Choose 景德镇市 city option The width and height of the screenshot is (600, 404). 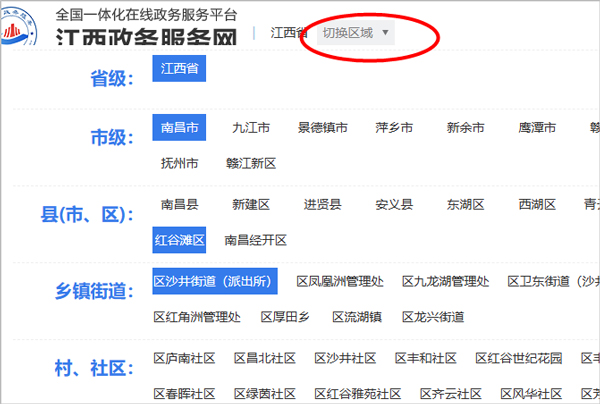click(323, 128)
